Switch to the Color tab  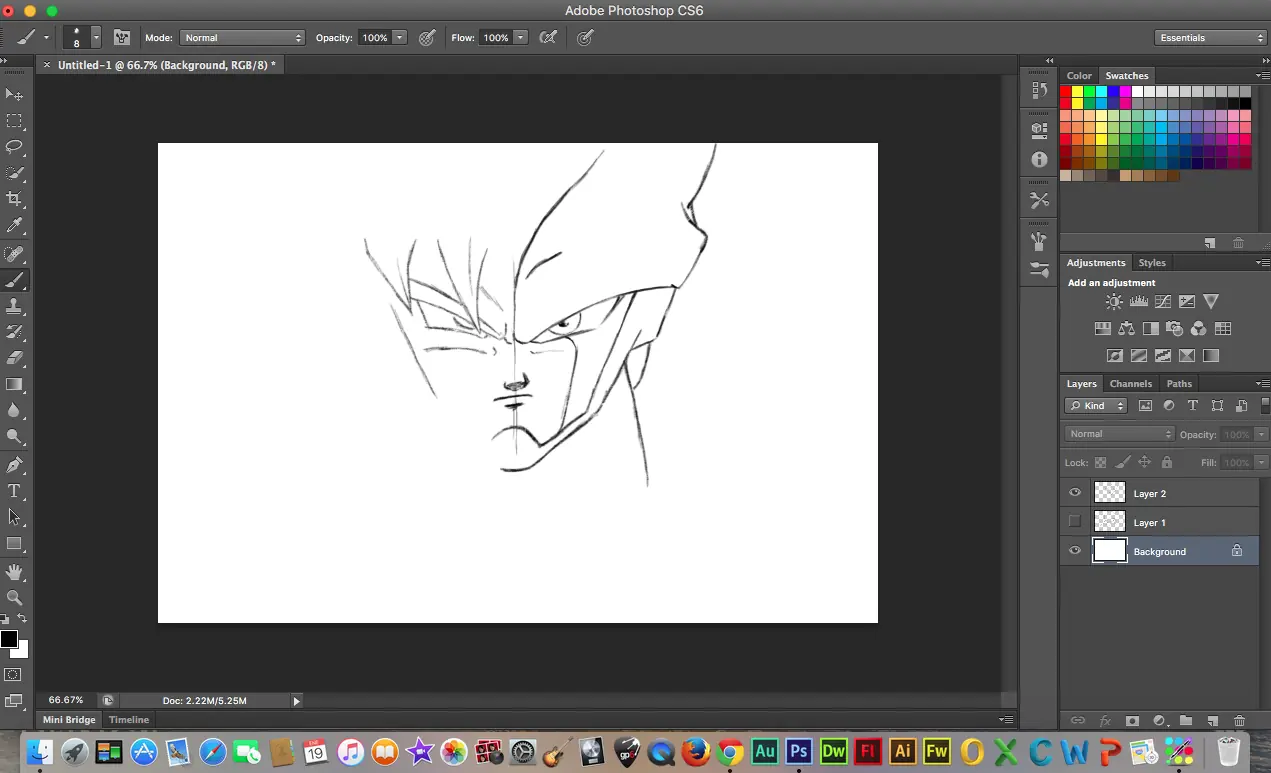coord(1079,76)
